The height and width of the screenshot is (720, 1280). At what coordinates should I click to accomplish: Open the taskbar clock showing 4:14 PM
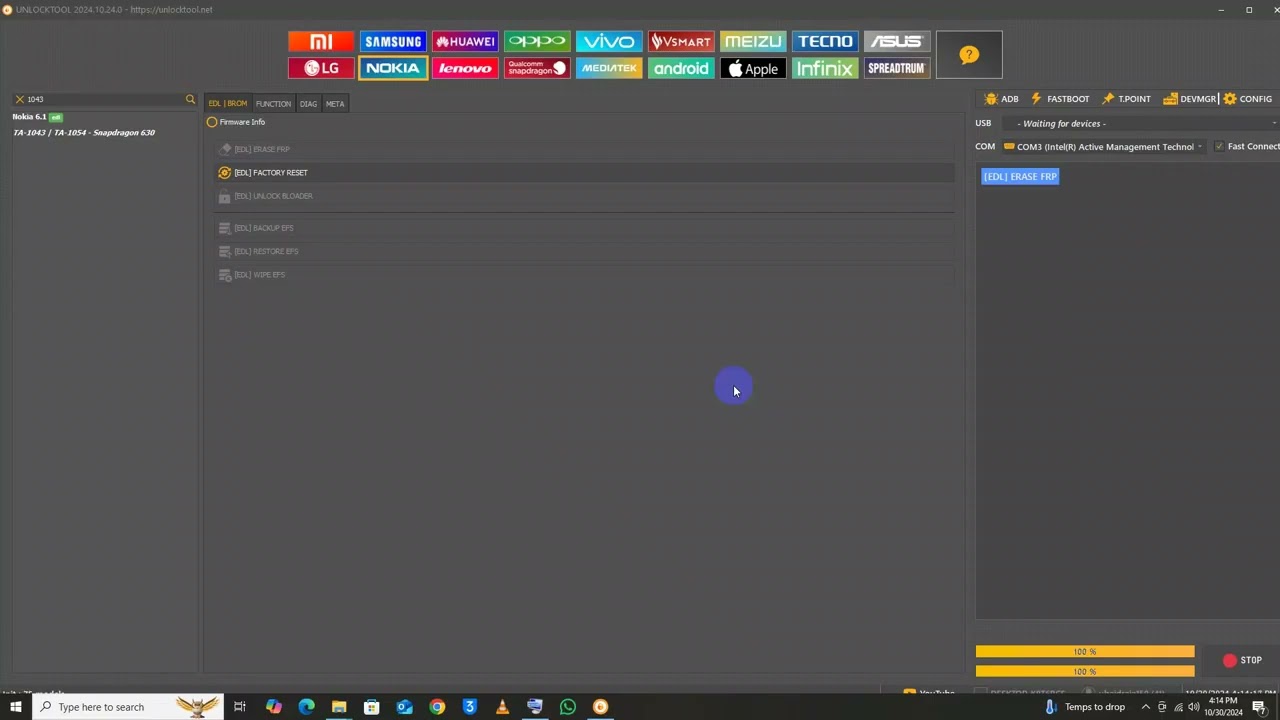click(1225, 707)
